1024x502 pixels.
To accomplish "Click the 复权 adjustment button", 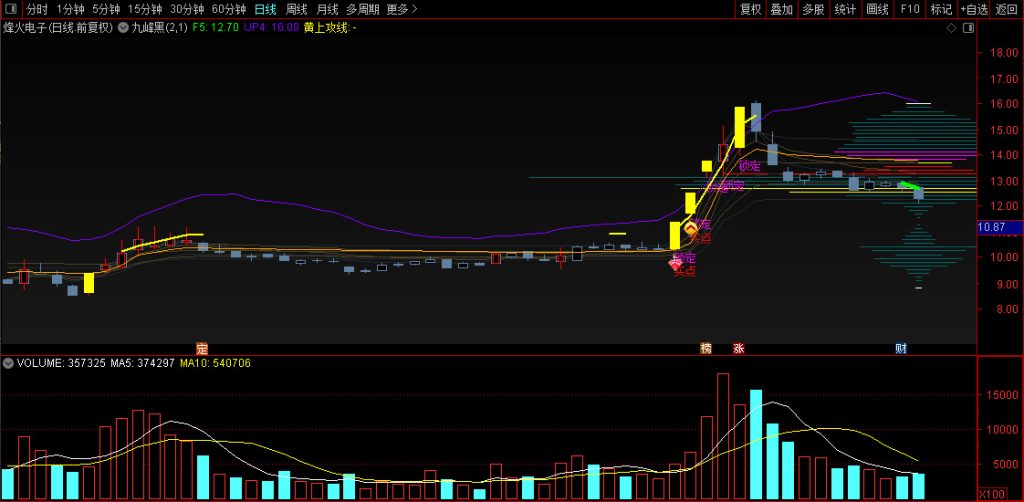I will (x=750, y=10).
